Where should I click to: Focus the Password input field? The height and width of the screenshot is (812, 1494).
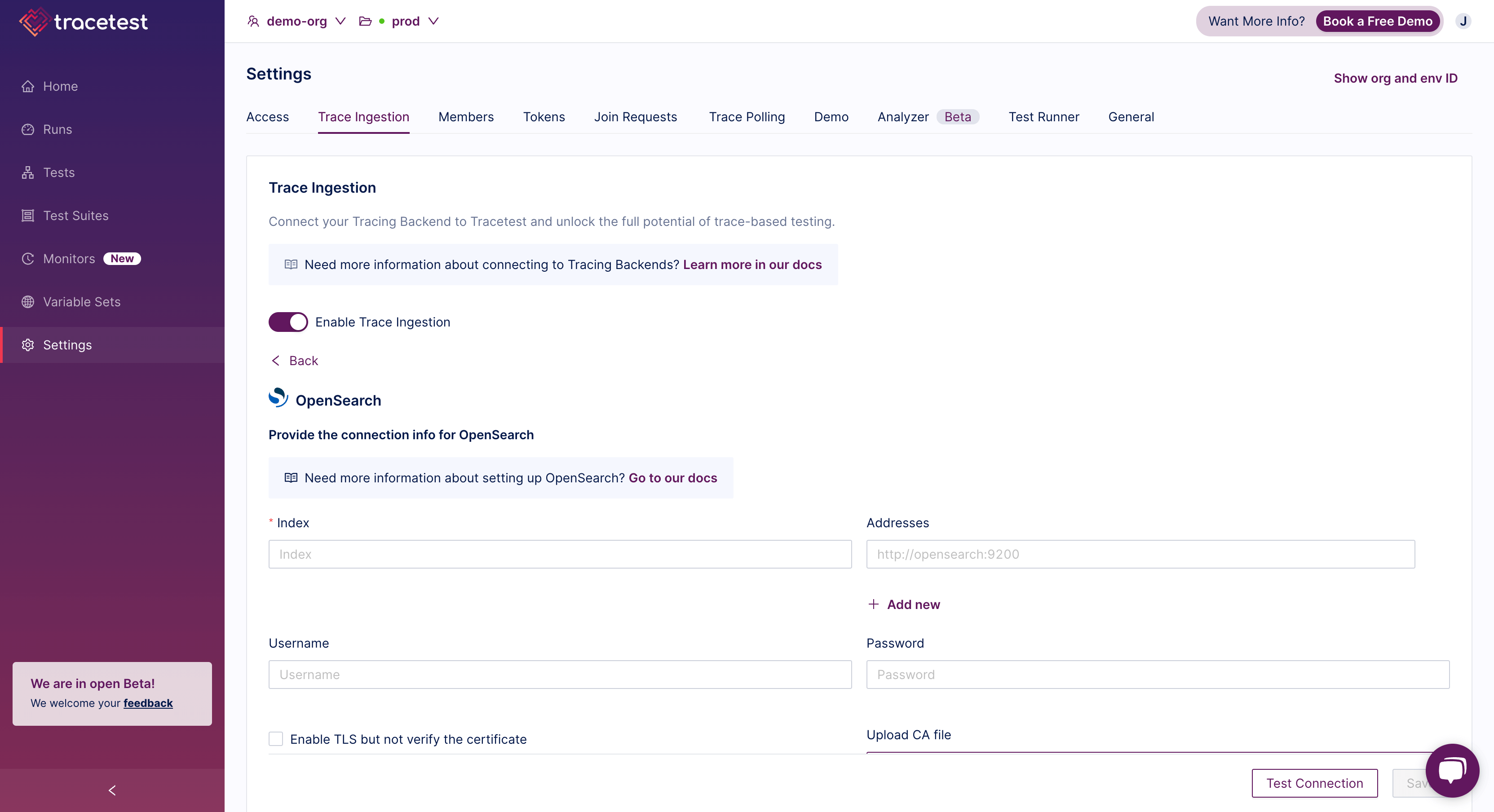(1158, 675)
